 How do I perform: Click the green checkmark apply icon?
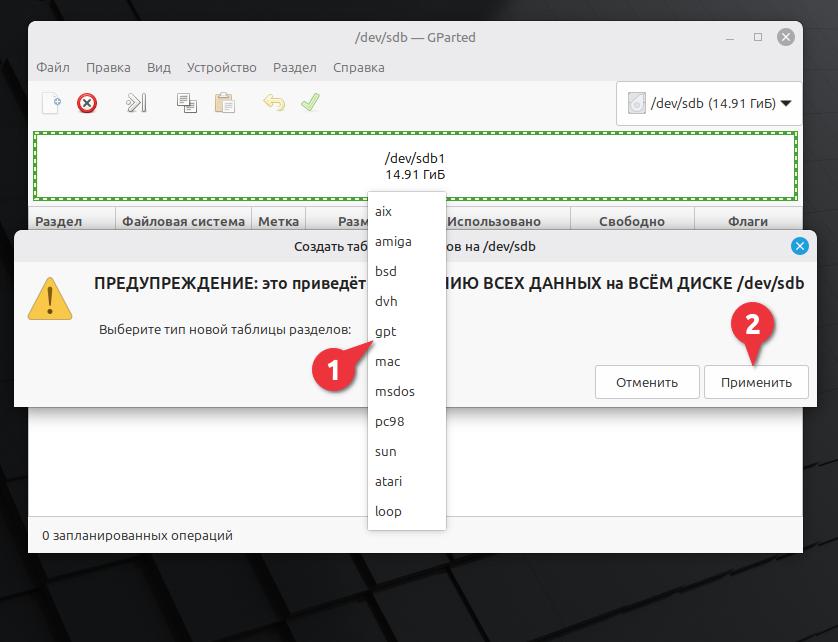(310, 102)
